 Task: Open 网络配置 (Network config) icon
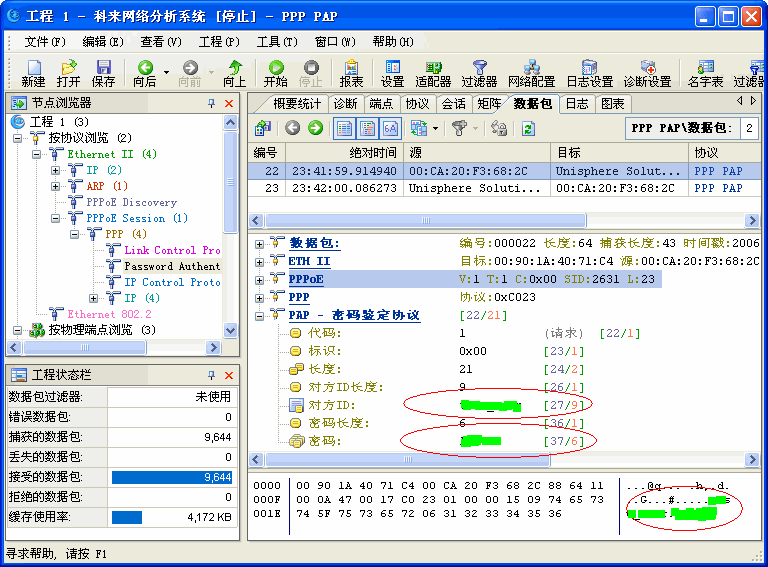[531, 73]
